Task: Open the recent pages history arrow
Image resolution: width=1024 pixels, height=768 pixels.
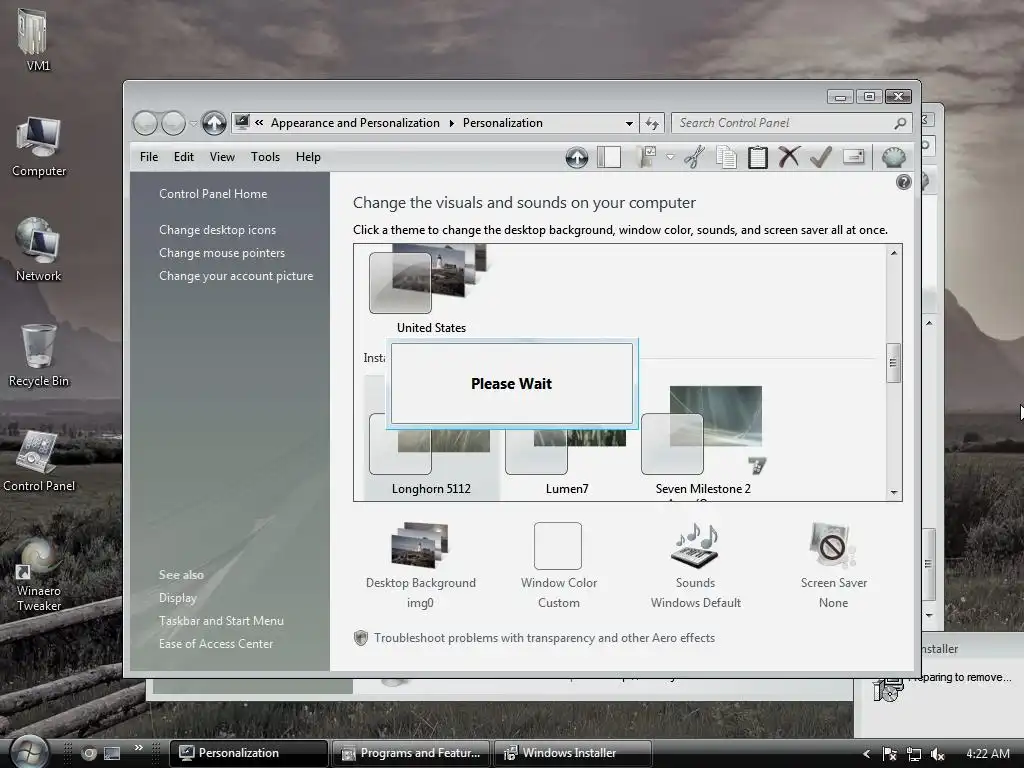Action: click(193, 123)
